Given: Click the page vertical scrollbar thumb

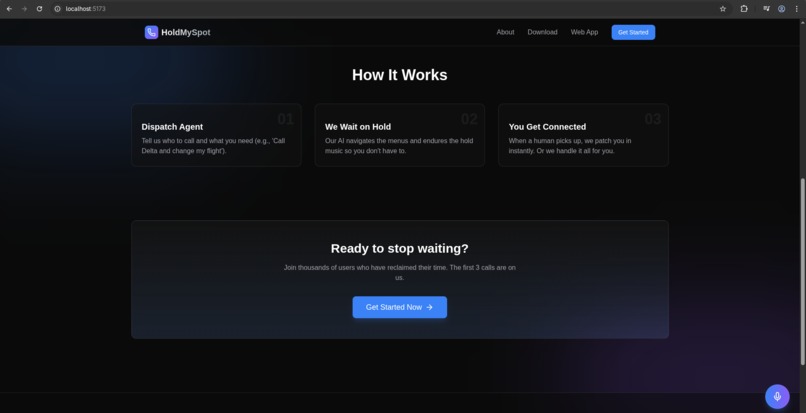Looking at the screenshot, I should pos(803,272).
